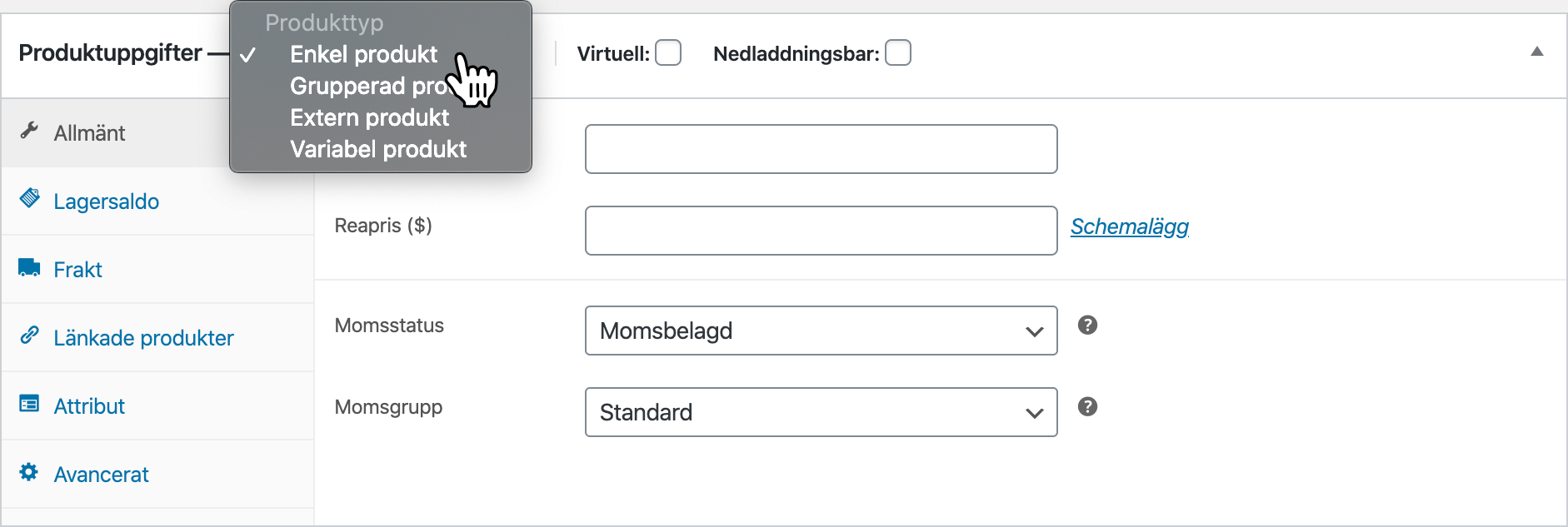Click the wrench icon beside Allmänt
This screenshot has height=527, width=1568.
(29, 130)
